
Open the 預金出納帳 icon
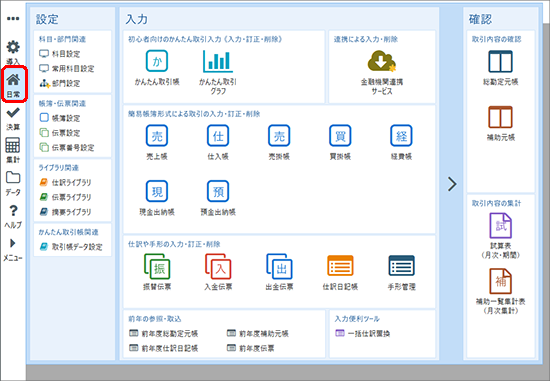pyautogui.click(x=218, y=191)
